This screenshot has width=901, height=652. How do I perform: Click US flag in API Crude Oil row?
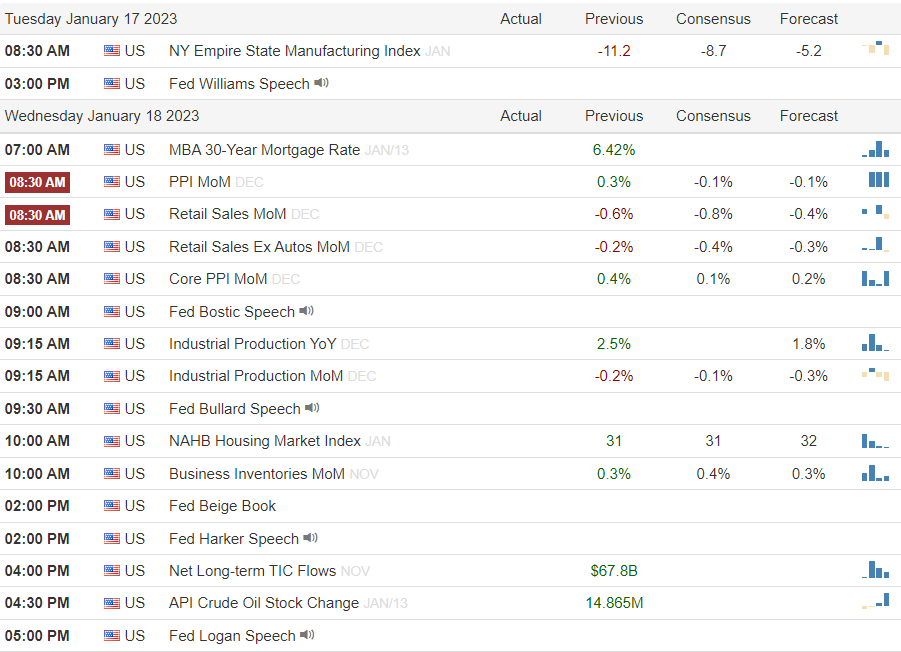pos(111,603)
